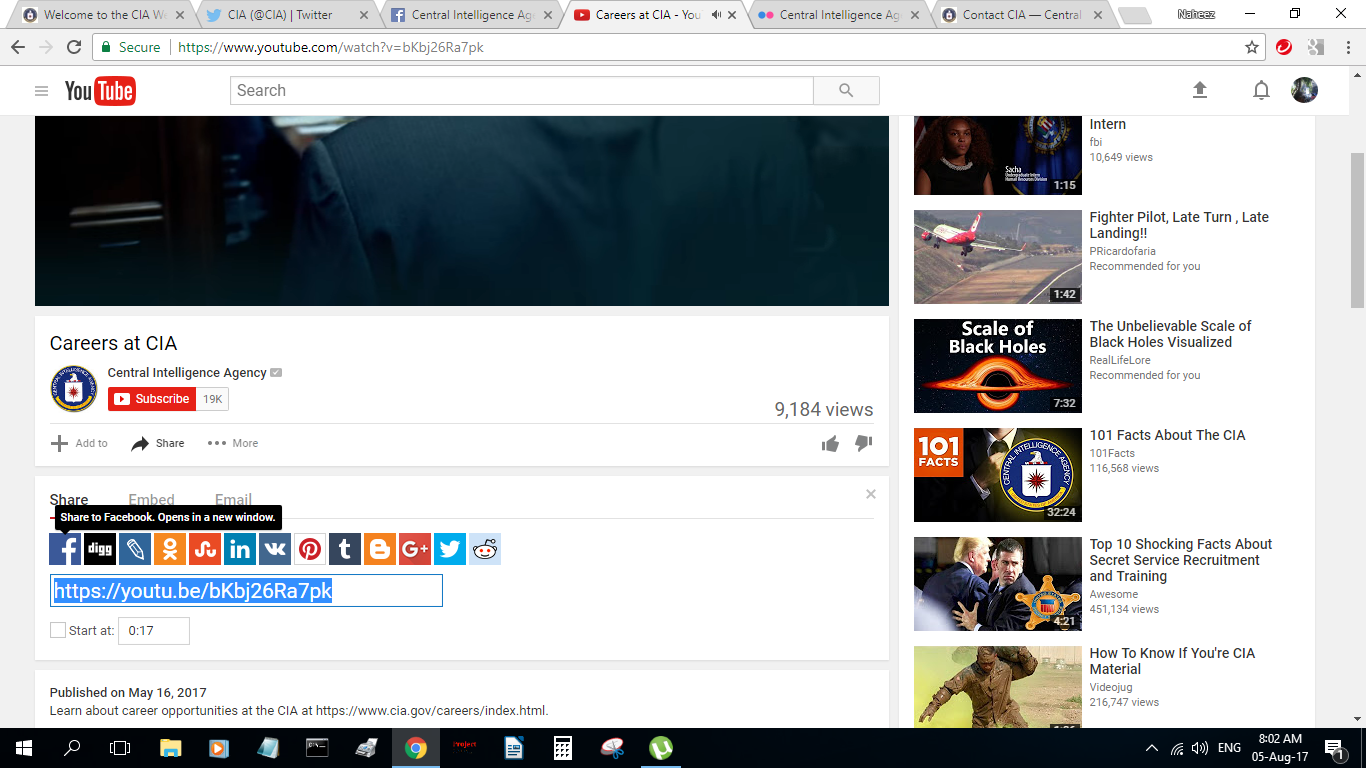The height and width of the screenshot is (768, 1366).
Task: Open the taskbar volume icon
Action: click(x=1199, y=748)
